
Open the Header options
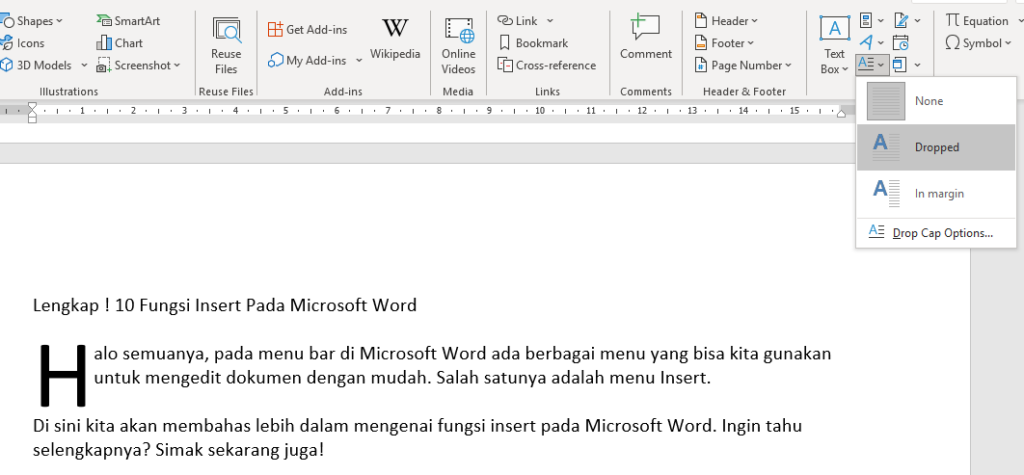726,21
